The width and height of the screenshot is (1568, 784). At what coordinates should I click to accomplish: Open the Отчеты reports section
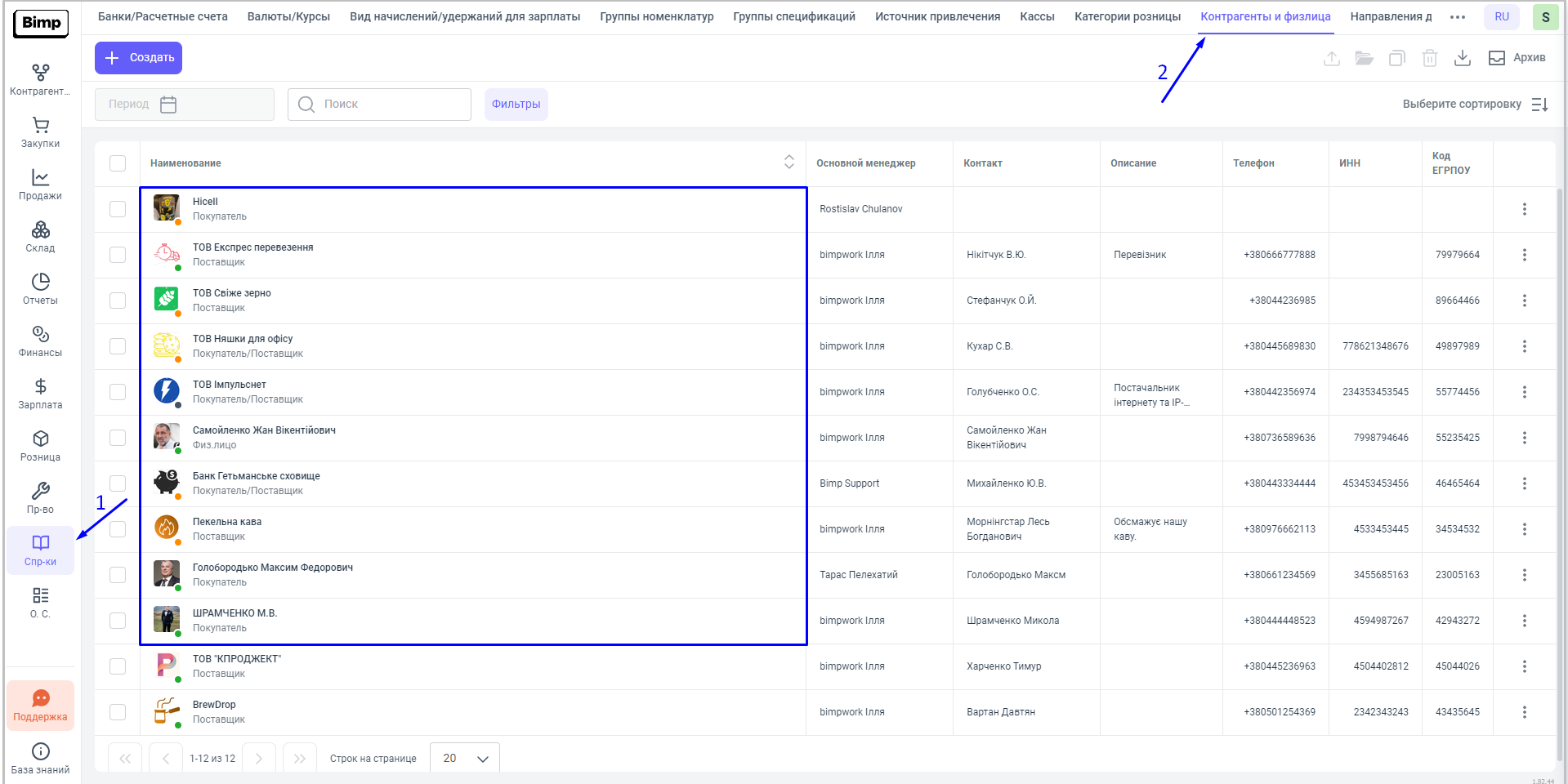click(40, 288)
